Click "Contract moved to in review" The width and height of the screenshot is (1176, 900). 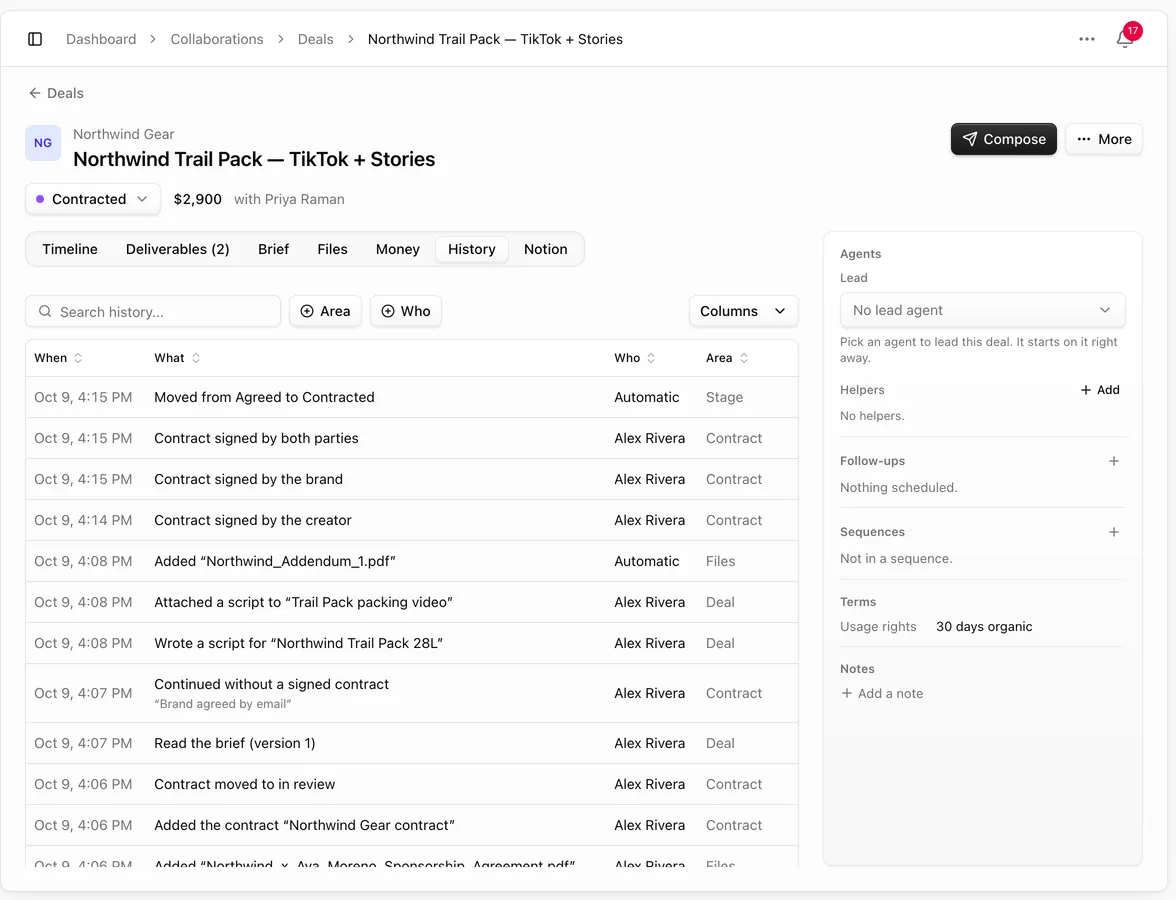pos(244,784)
